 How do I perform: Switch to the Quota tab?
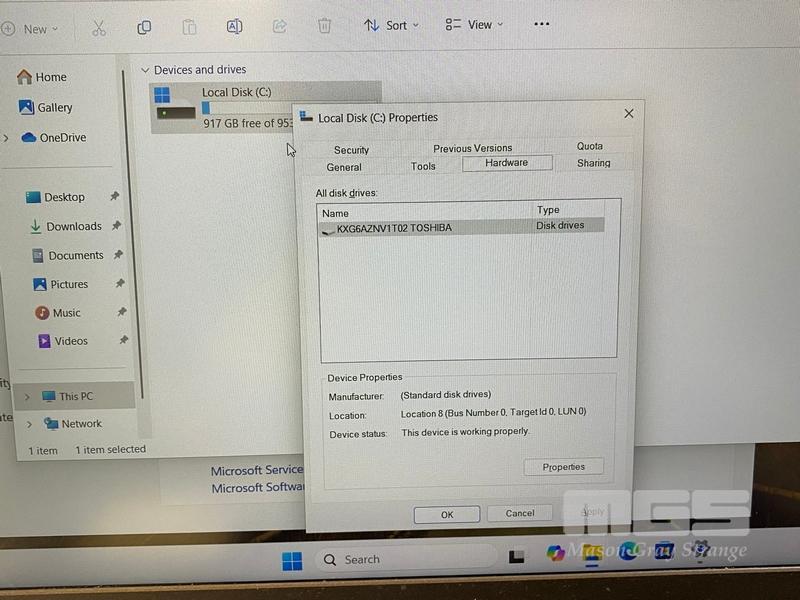(590, 146)
